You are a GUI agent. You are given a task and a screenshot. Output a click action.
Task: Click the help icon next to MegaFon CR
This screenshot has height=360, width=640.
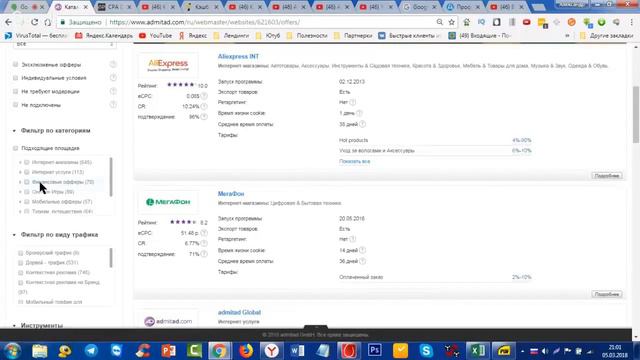coord(204,243)
